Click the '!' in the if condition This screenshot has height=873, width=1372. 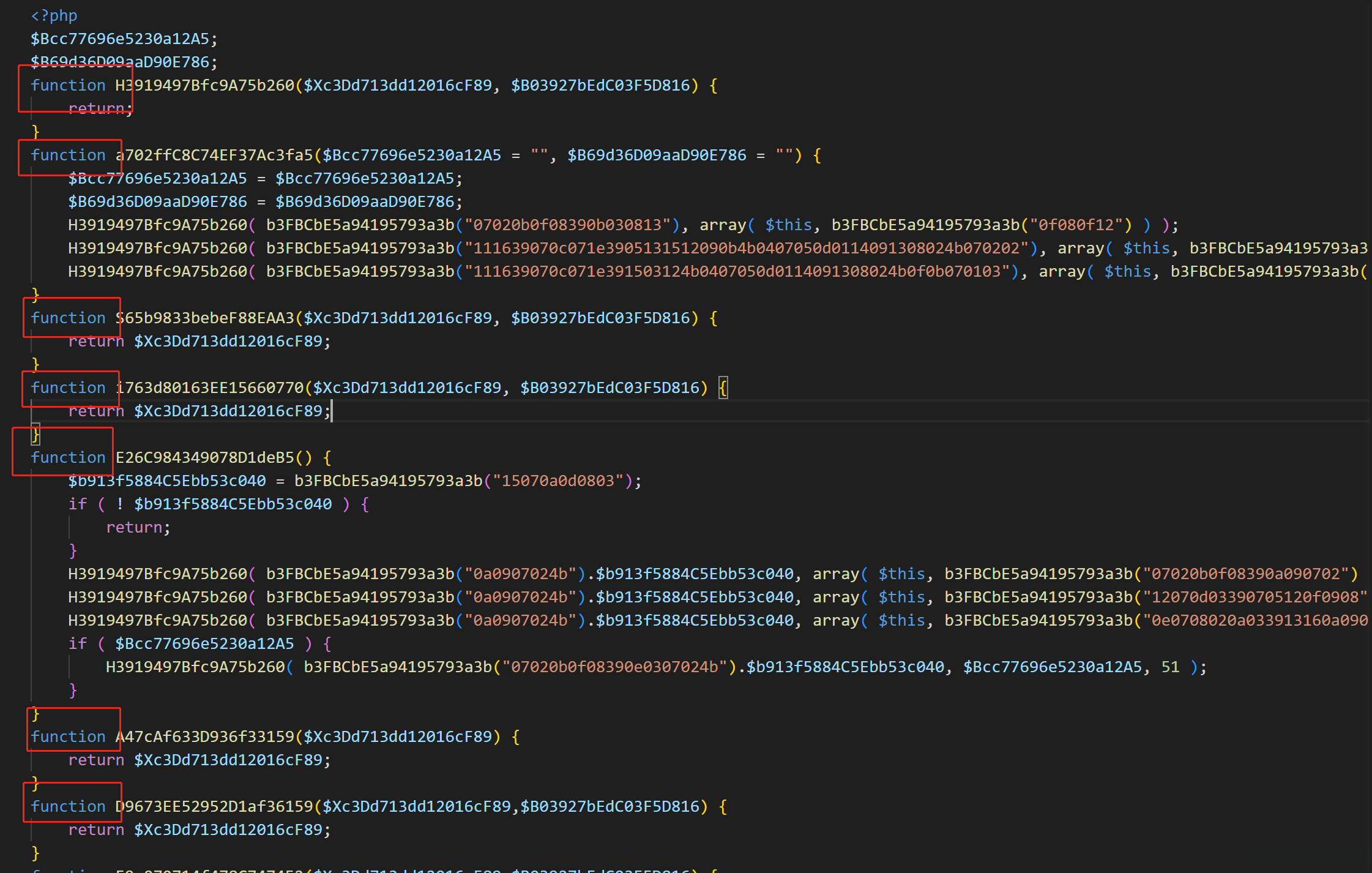point(120,504)
